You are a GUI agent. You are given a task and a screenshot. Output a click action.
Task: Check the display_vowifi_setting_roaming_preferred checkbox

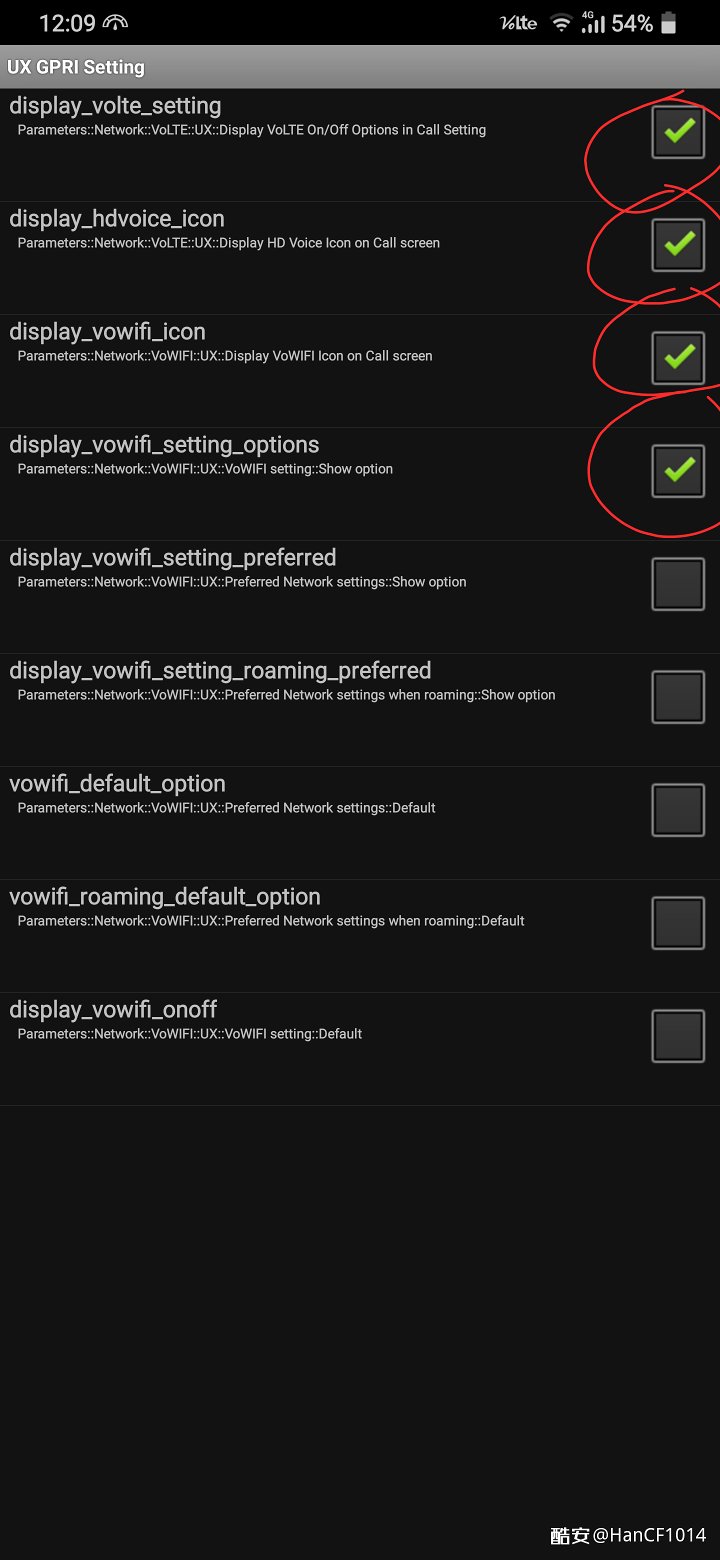[678, 697]
